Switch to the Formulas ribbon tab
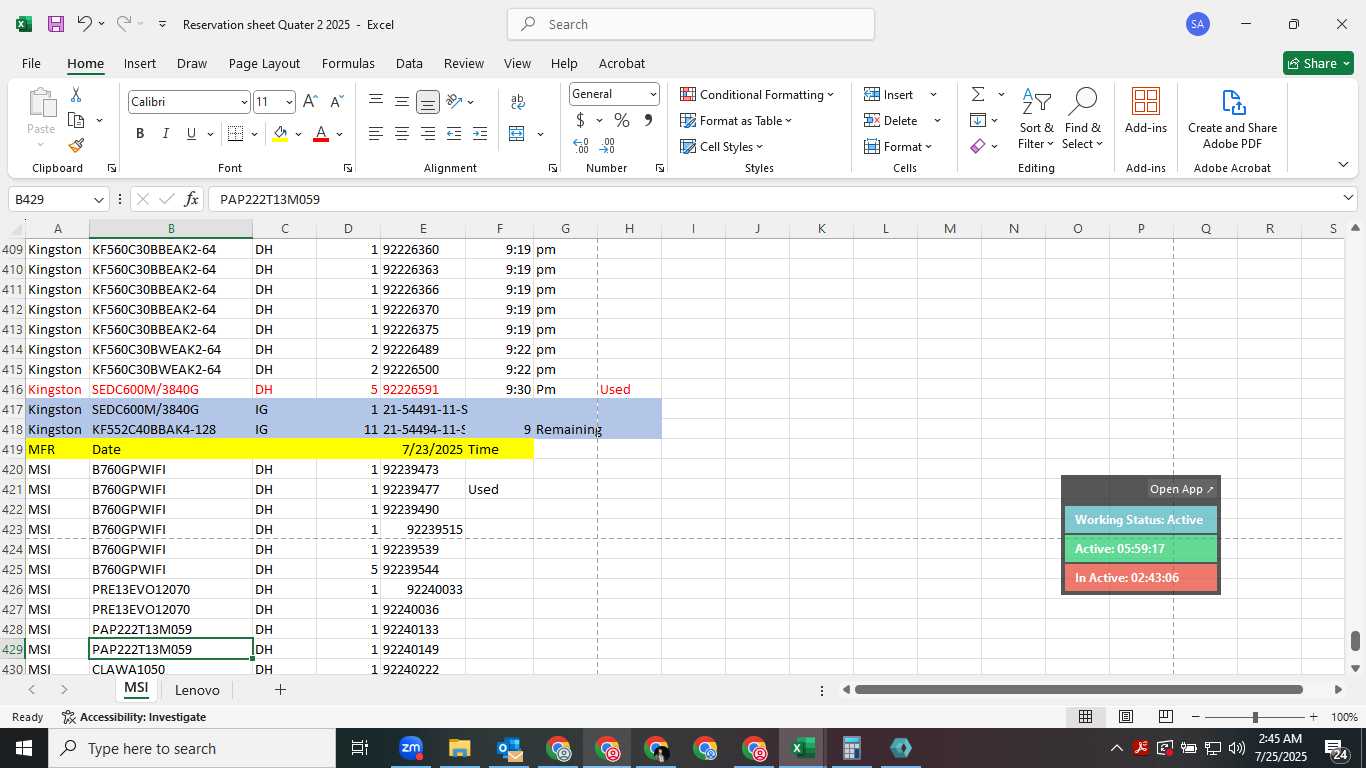This screenshot has width=1366, height=768. (x=348, y=63)
